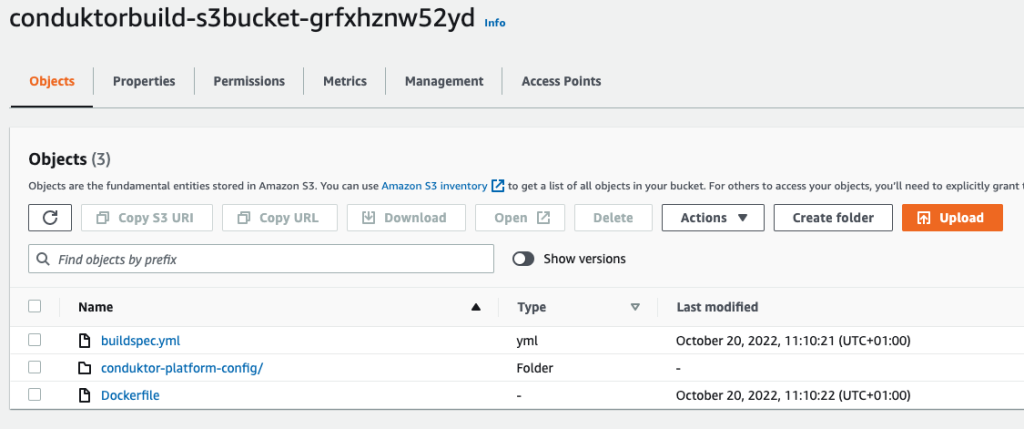The width and height of the screenshot is (1024, 429).
Task: Click the orange Upload button
Action: tap(952, 217)
